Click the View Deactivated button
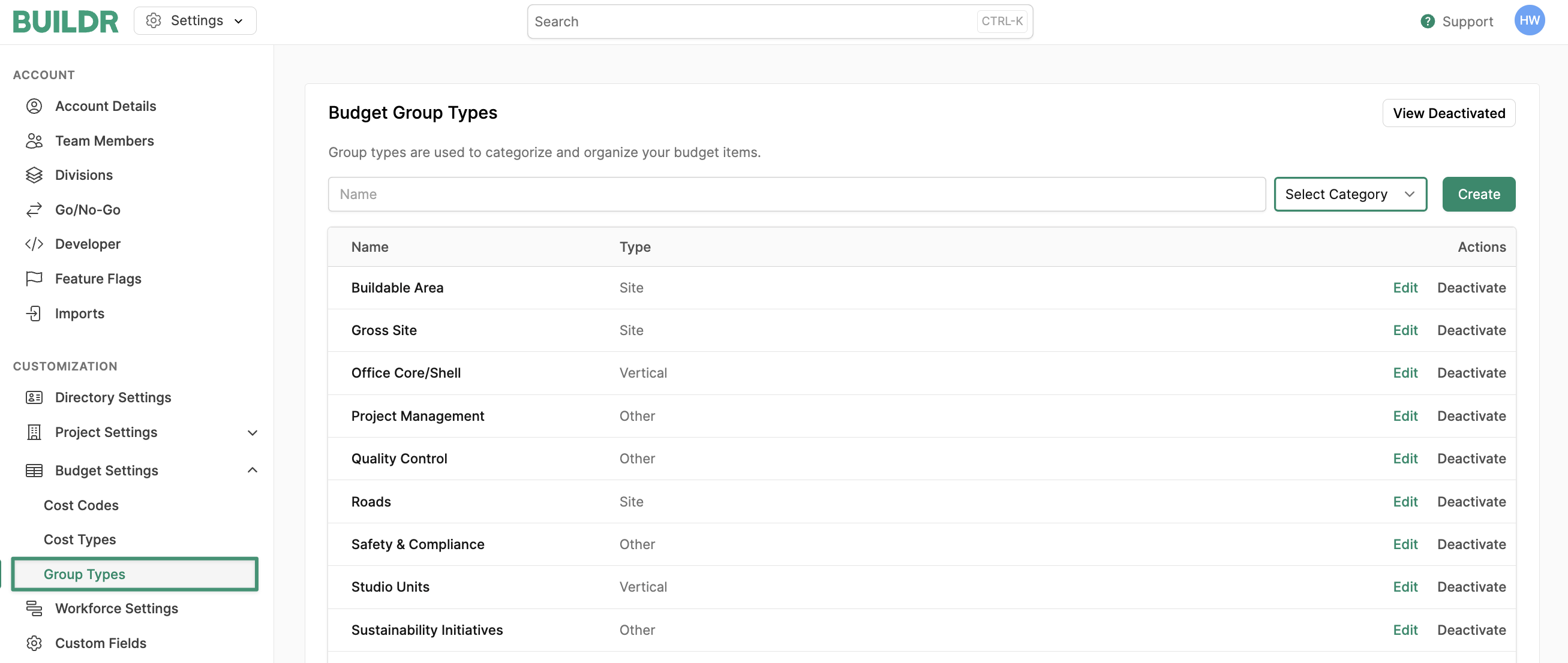Viewport: 1568px width, 663px height. tap(1448, 113)
